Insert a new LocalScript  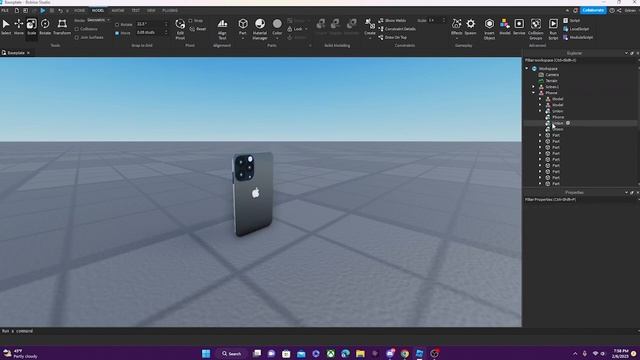pos(576,29)
